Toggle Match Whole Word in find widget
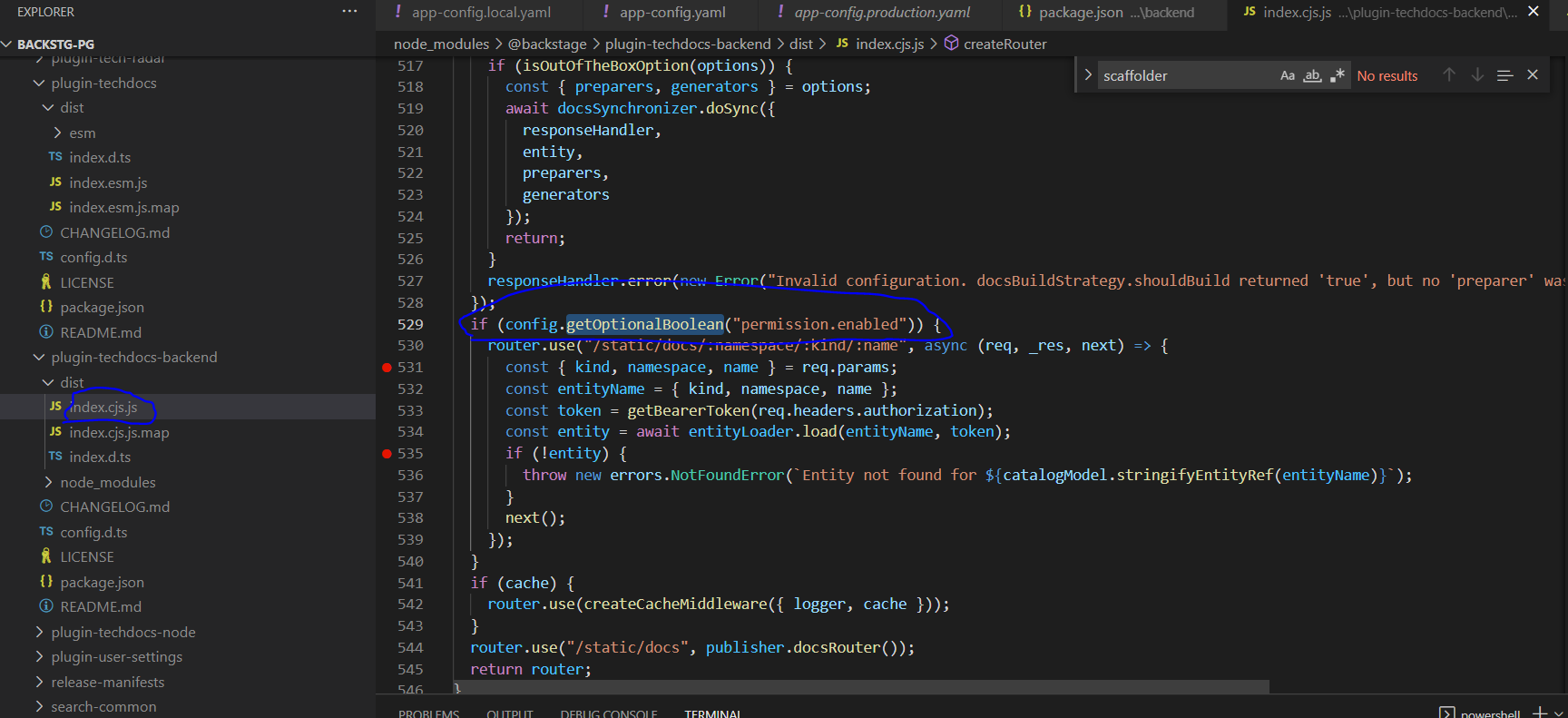1568x718 pixels. click(1312, 75)
